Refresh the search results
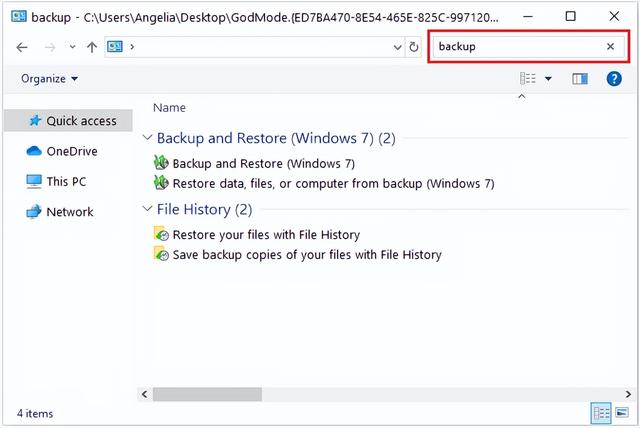This screenshot has width=640, height=428. pyautogui.click(x=413, y=47)
